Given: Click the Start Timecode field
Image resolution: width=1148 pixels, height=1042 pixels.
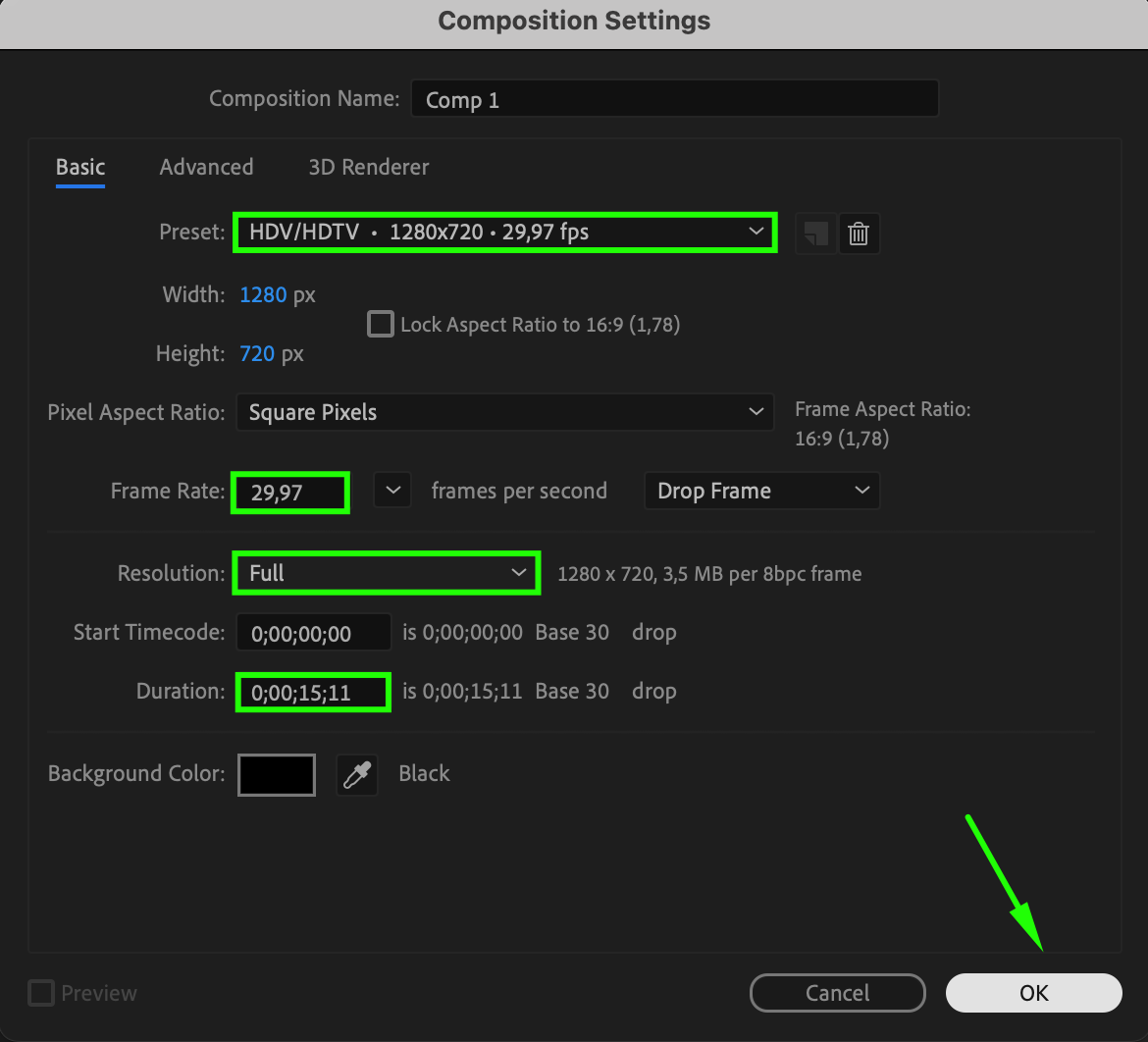Looking at the screenshot, I should click(x=313, y=633).
